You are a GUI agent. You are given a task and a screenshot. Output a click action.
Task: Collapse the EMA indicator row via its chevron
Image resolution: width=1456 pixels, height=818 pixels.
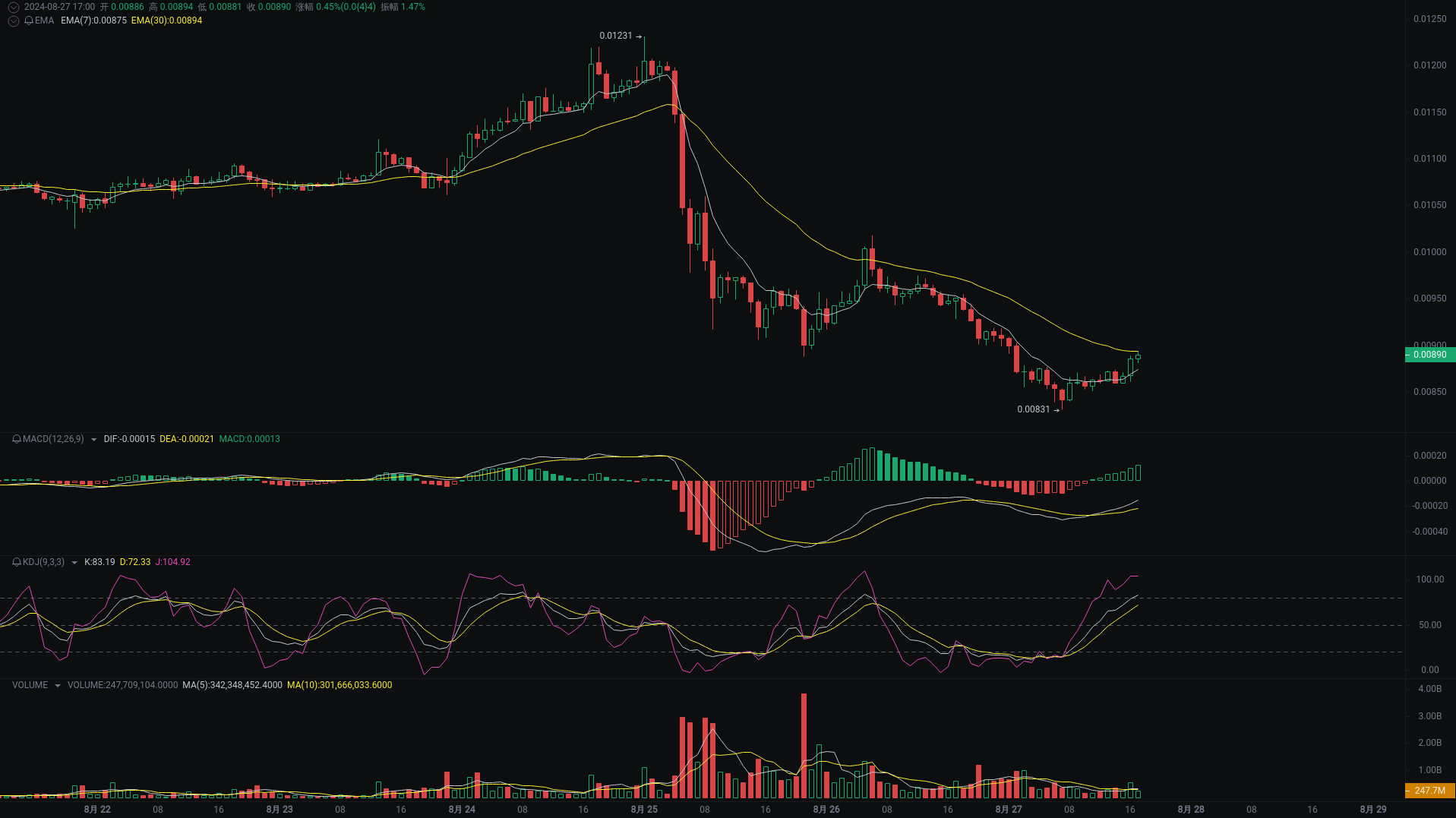(x=13, y=21)
